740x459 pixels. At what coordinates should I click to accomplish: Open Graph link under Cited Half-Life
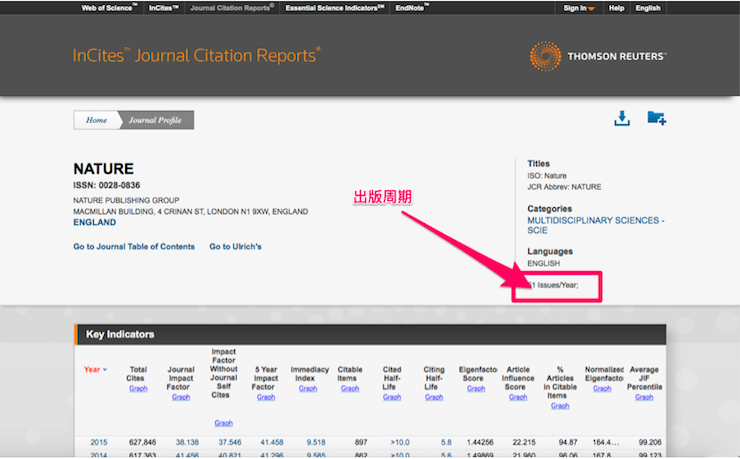tap(392, 397)
